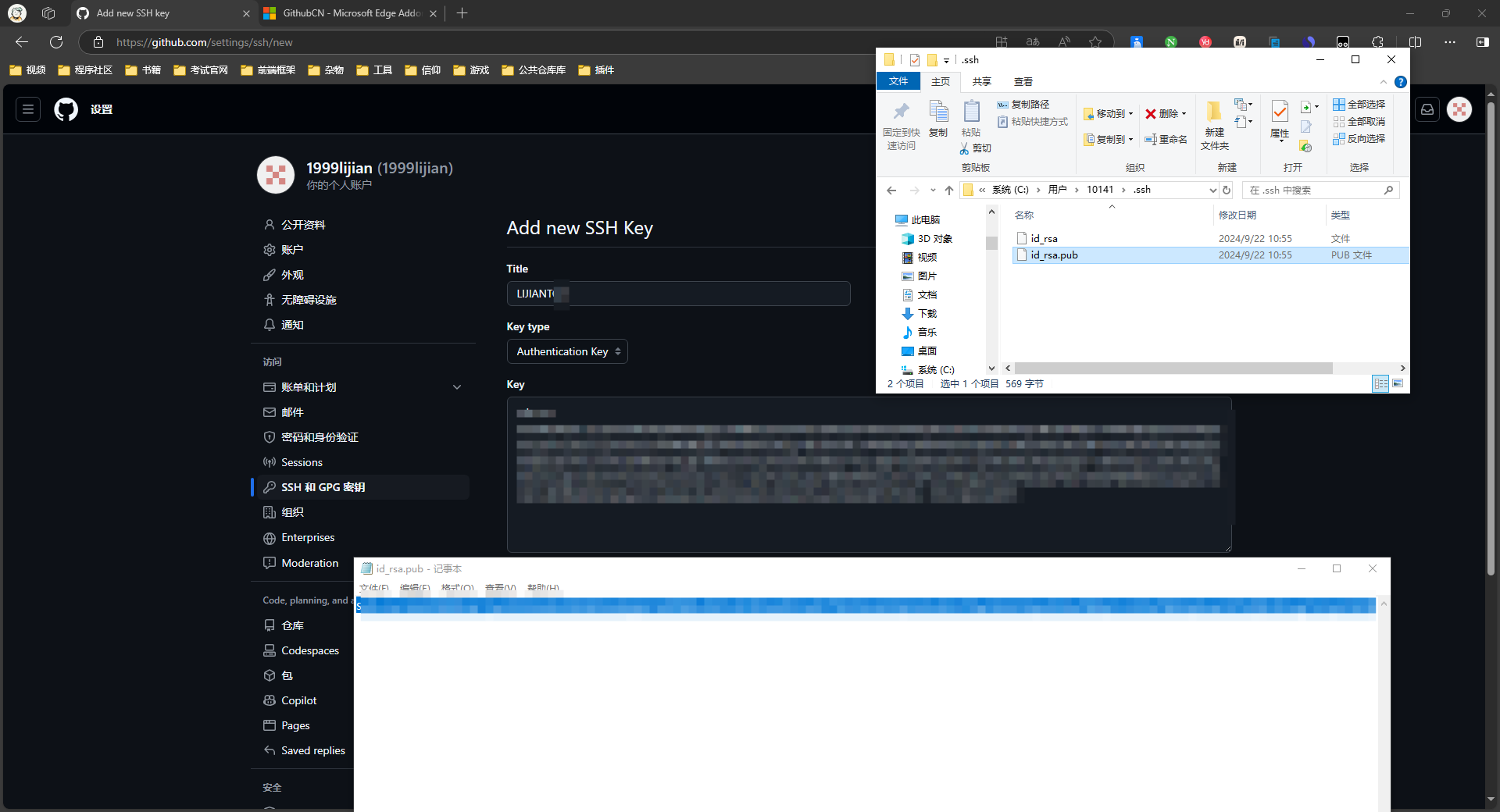This screenshot has height=812, width=1500.
Task: Switch to View tab in Explorer
Action: click(x=1023, y=81)
